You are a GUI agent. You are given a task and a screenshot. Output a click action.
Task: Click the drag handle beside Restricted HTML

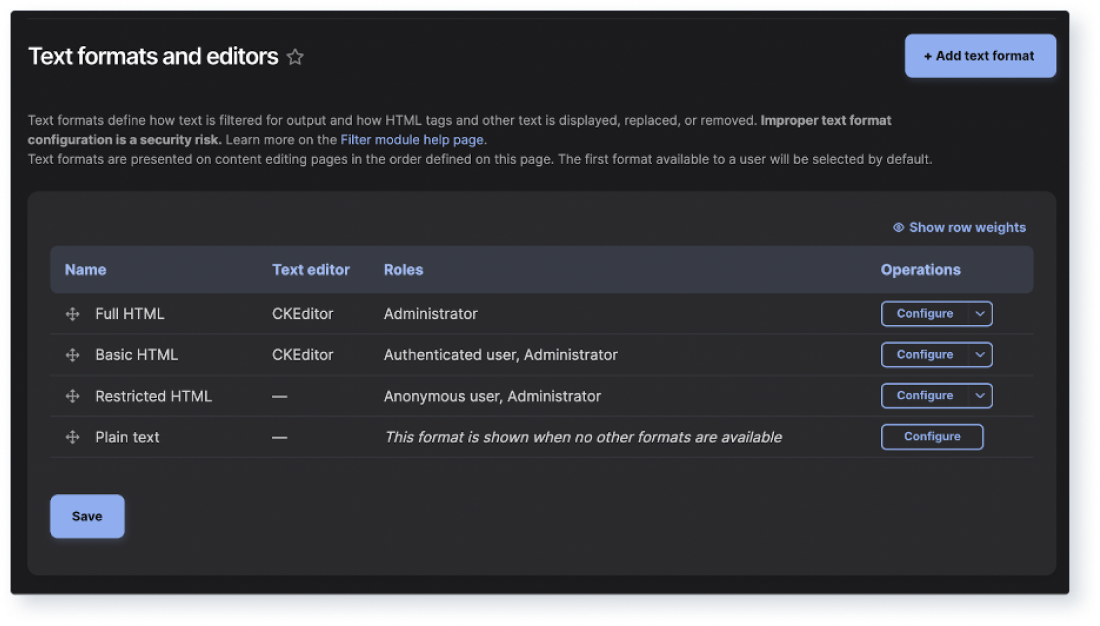[x=71, y=395]
